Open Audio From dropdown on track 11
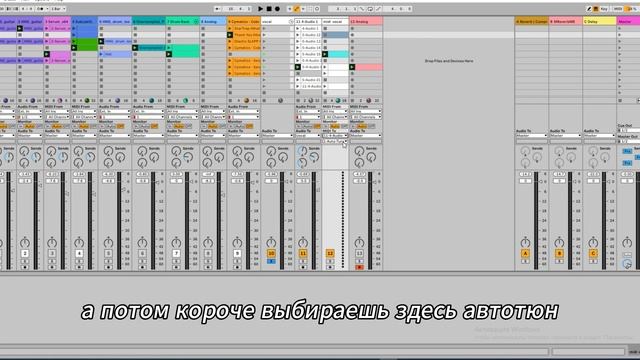 [308, 111]
